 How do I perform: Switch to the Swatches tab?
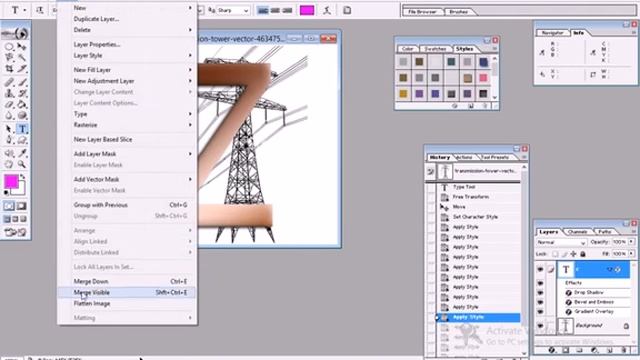click(435, 49)
